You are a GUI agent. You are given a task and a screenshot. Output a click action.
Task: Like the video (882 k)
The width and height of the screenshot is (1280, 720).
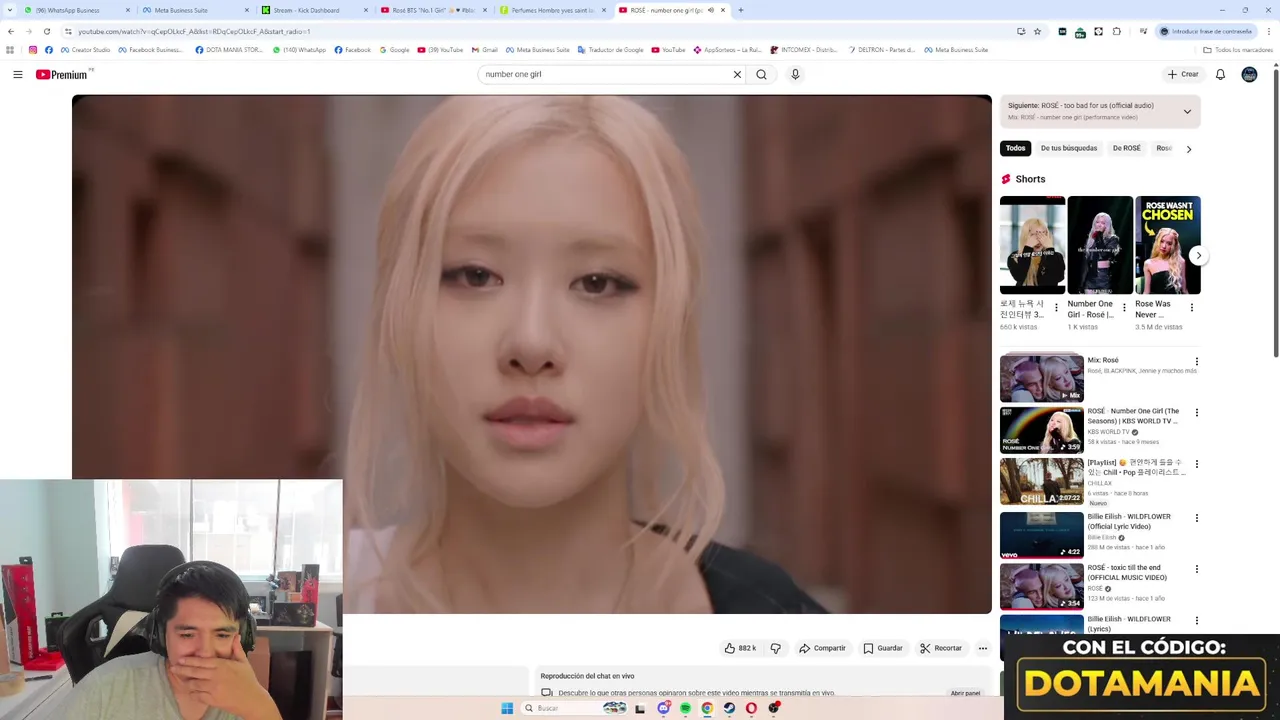coord(740,648)
